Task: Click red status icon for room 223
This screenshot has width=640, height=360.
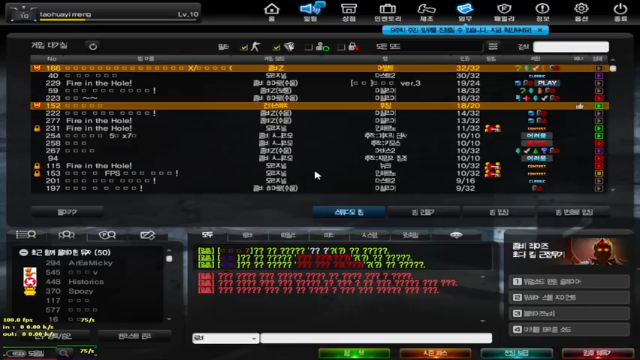Action: click(599, 98)
